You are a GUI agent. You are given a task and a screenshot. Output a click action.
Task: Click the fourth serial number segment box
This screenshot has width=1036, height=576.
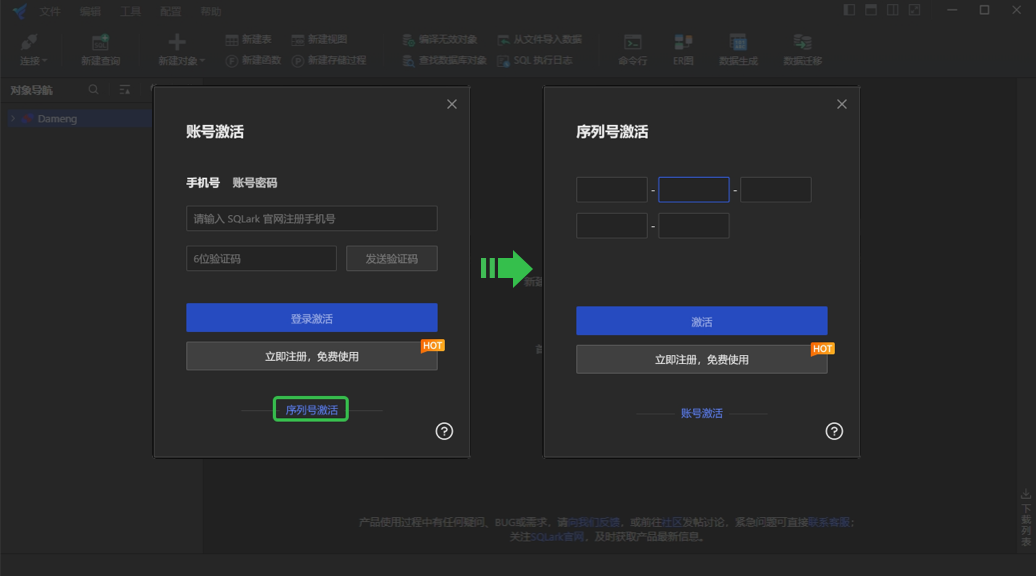[612, 225]
